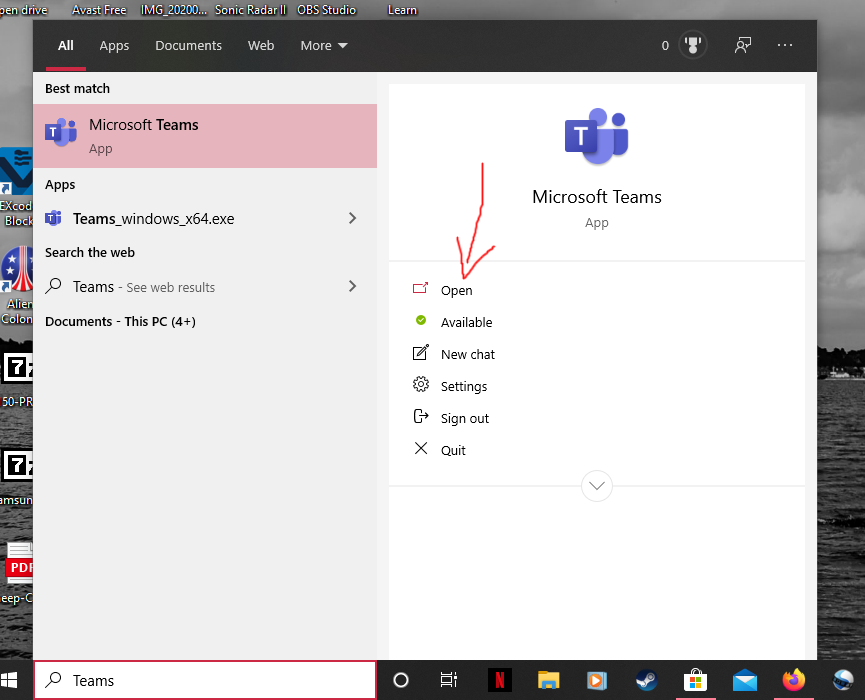Click Open to launch Microsoft Teams
865x700 pixels.
(456, 290)
